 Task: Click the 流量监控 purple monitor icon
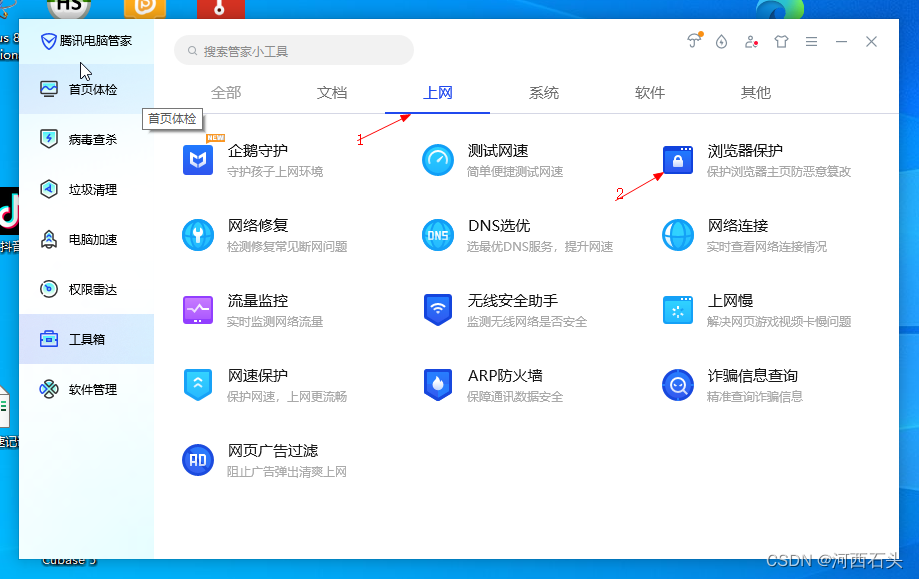click(x=198, y=310)
